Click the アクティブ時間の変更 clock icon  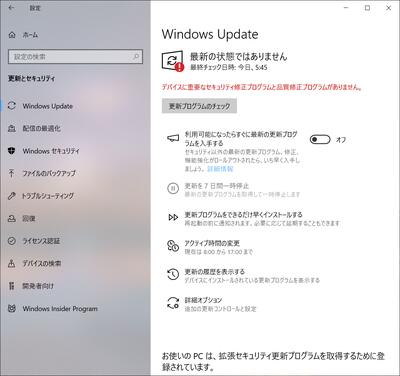click(x=173, y=246)
